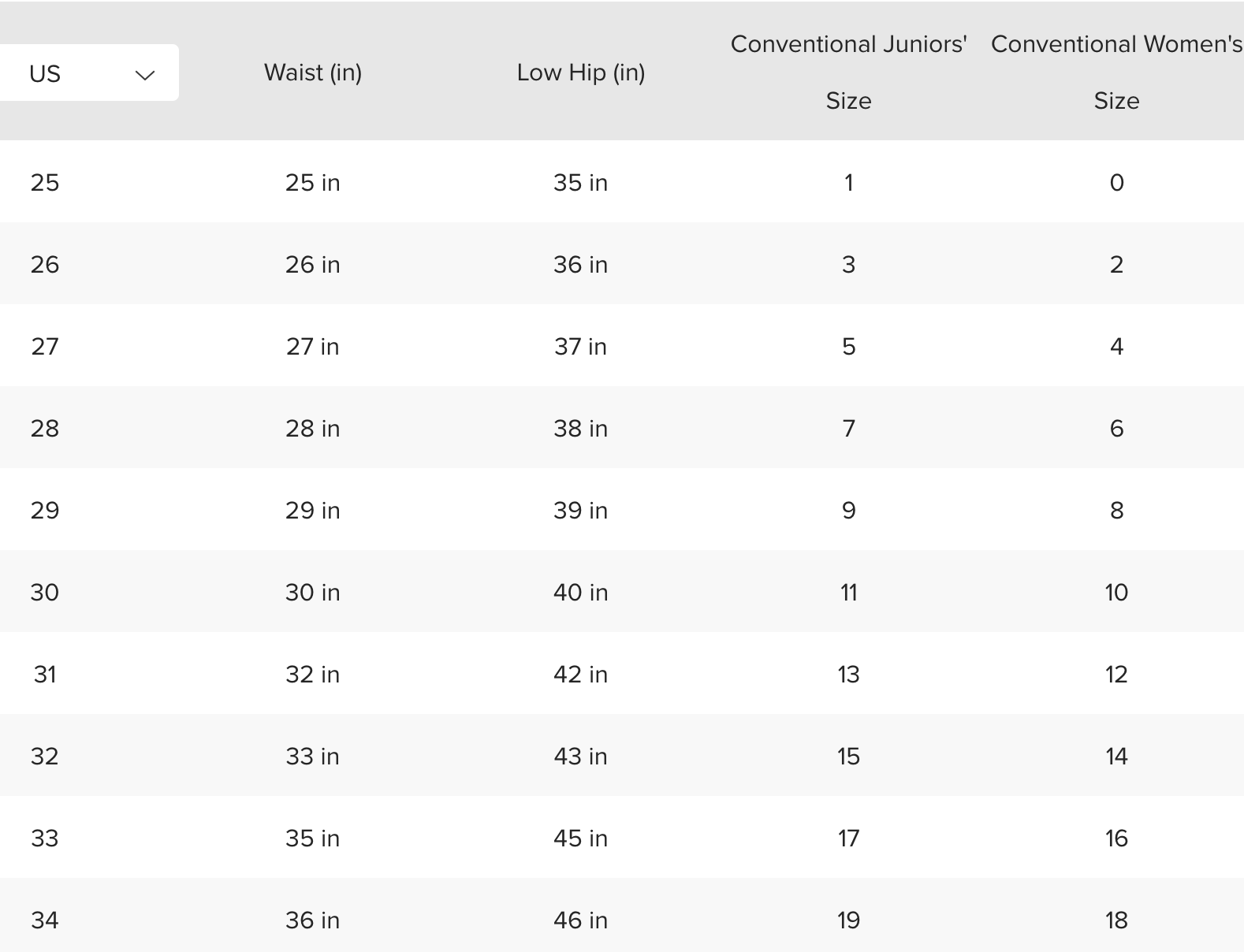This screenshot has height=952, width=1244.
Task: Click the Conventional Women's Size header
Action: 1116,72
